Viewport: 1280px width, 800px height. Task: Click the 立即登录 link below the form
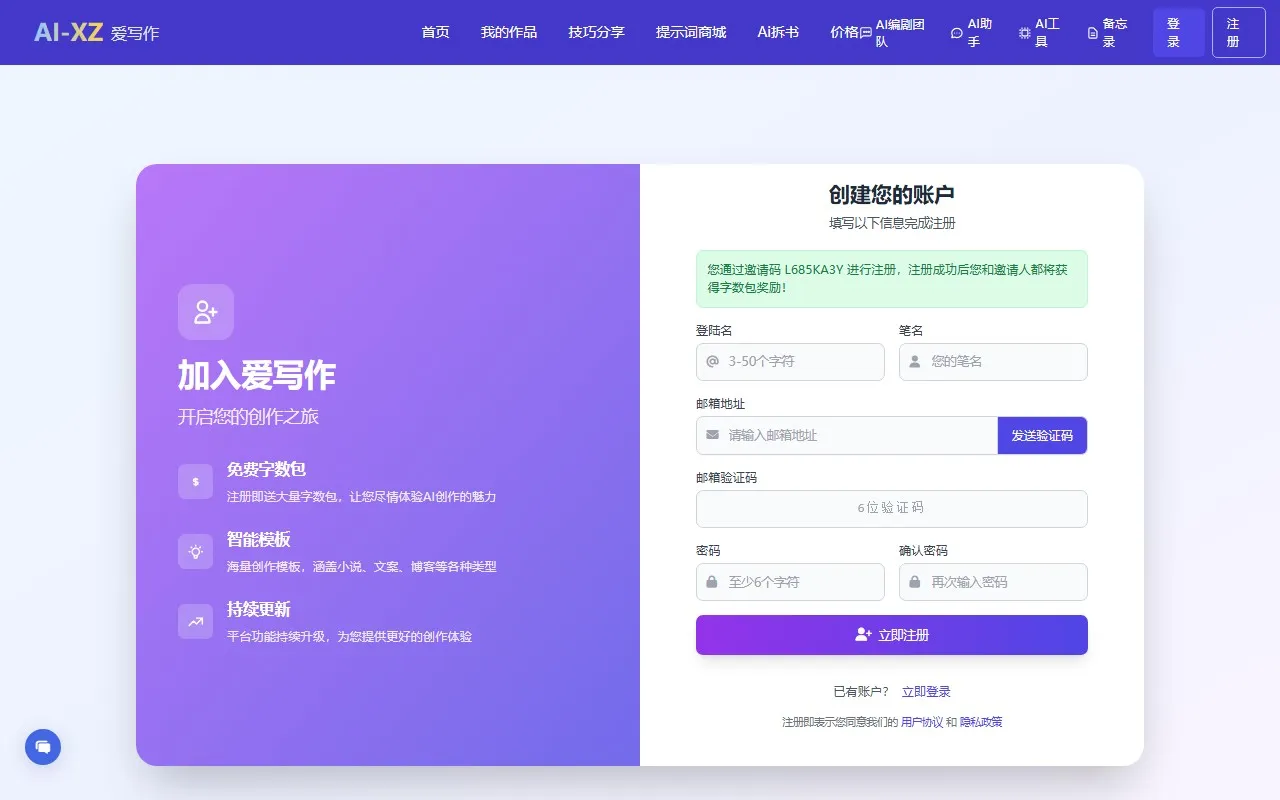(x=925, y=691)
